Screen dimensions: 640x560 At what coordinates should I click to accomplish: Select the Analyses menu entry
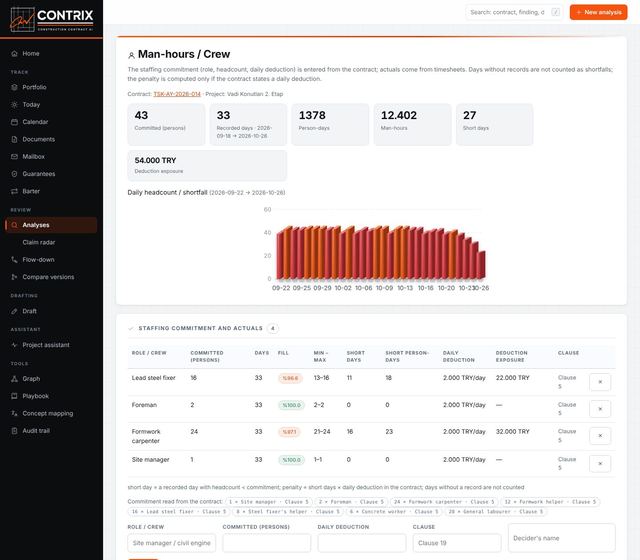(x=51, y=225)
